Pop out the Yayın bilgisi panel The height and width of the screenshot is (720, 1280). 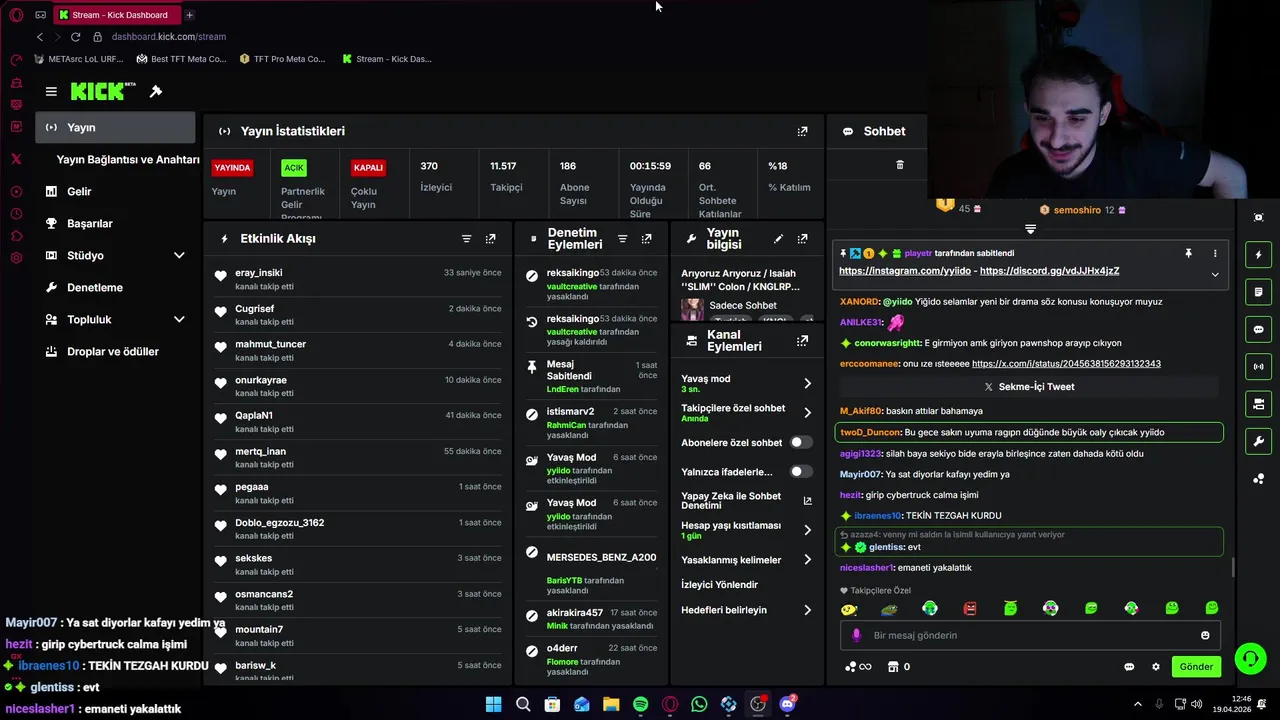coord(802,239)
